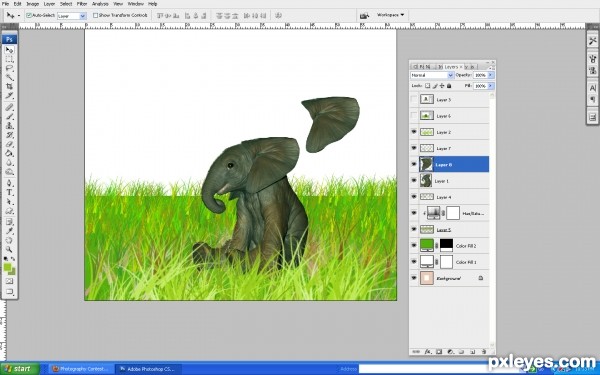Image resolution: width=600 pixels, height=375 pixels.
Task: Open the Analysis menu
Action: [x=100, y=4]
